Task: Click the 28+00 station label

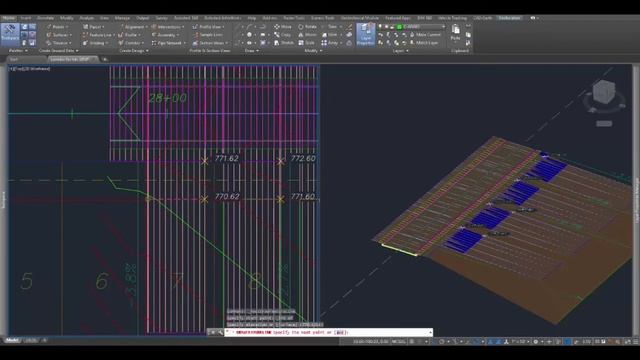Action: coord(168,98)
